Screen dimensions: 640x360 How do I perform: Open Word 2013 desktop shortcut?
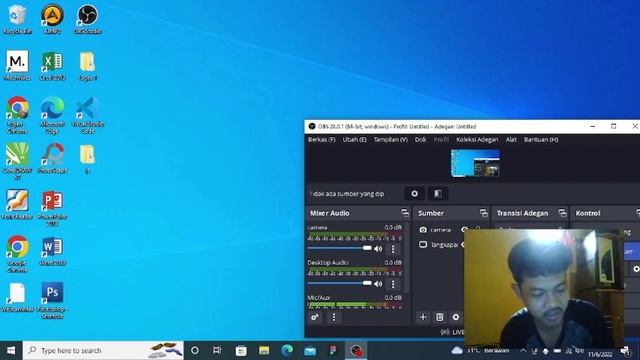52,251
